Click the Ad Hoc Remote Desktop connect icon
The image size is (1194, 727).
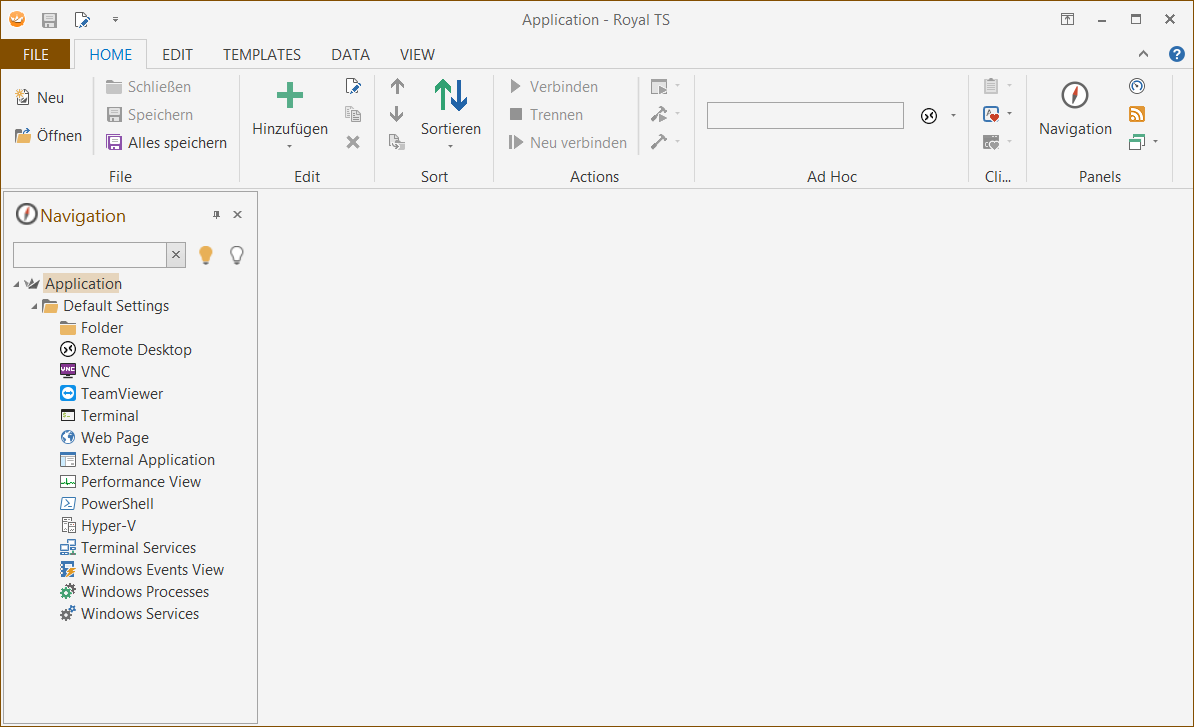[x=929, y=116]
